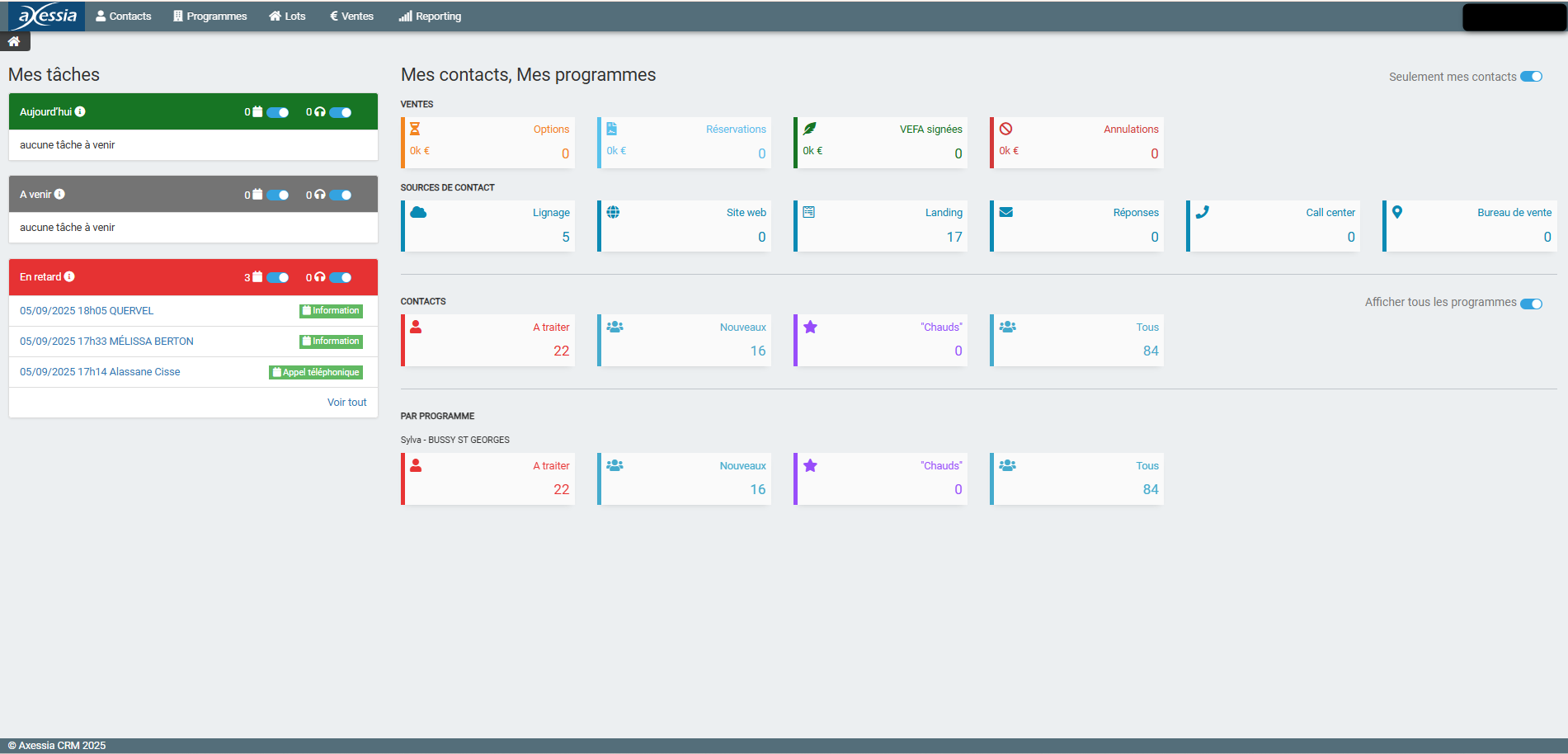
Task: Click Appel téléphonique badge for Alassane Cisse
Action: (316, 372)
